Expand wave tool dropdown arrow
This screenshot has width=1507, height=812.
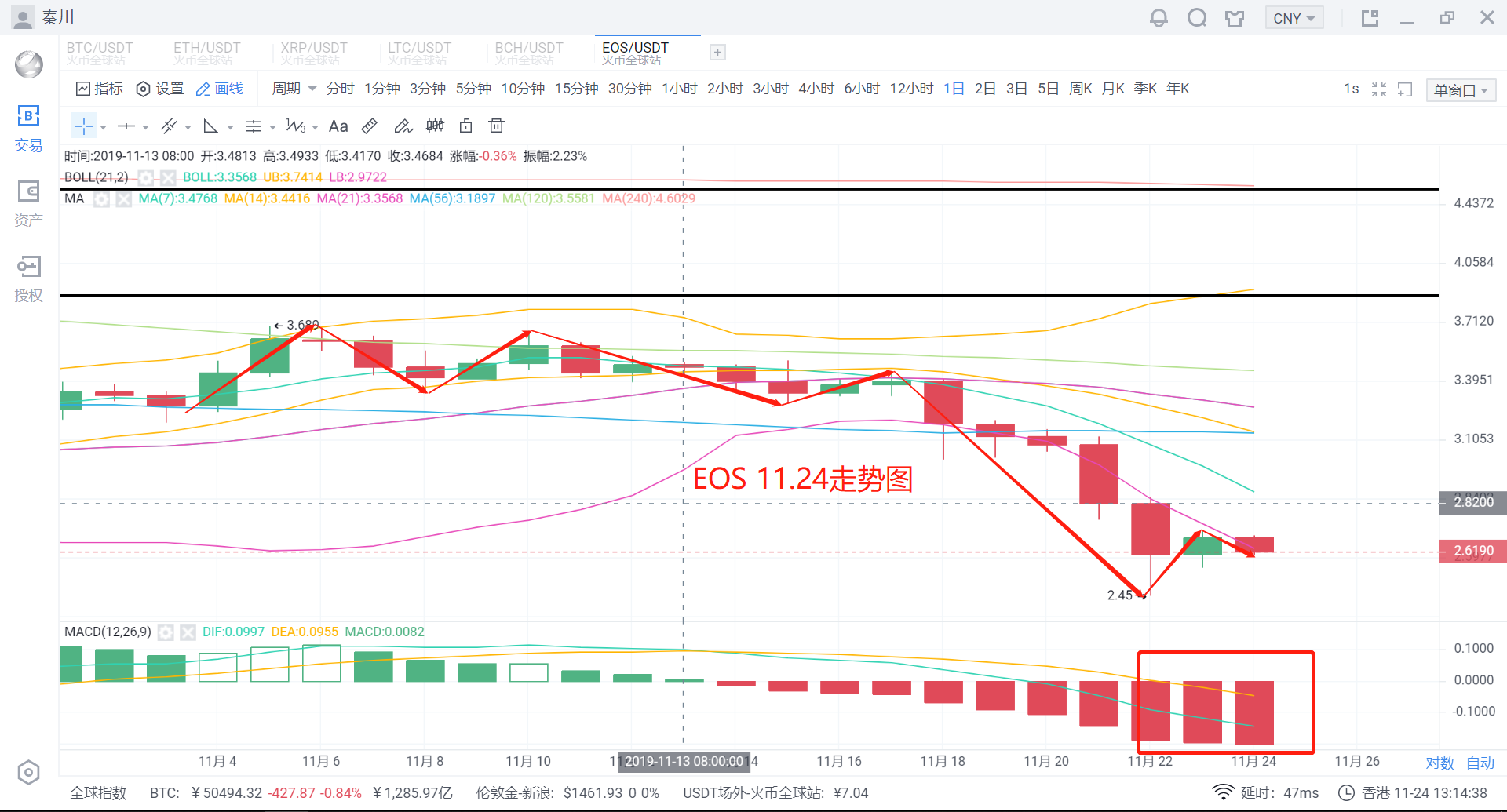[x=315, y=127]
